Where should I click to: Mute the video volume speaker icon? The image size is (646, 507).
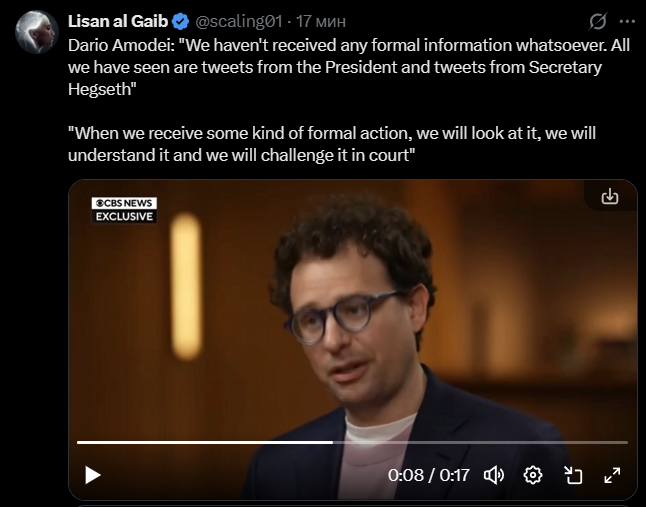pyautogui.click(x=494, y=475)
